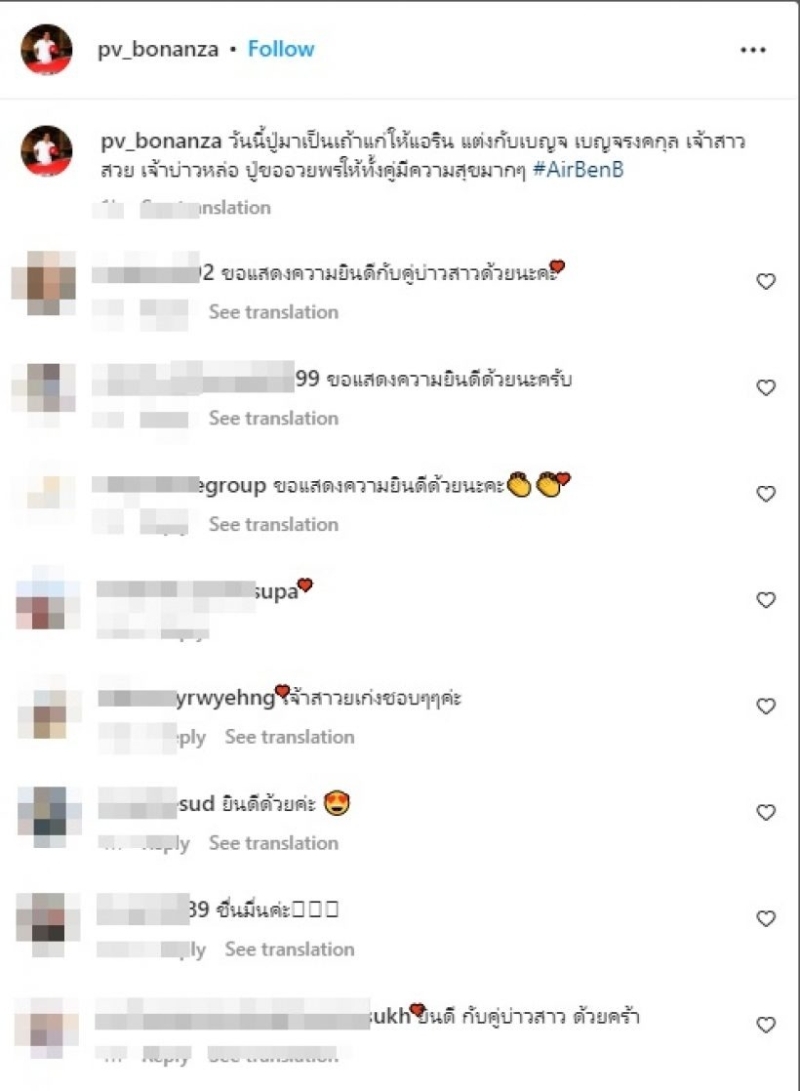Screen dimensions: 800x1091
Task: See translation of the first comment
Action: [x=273, y=312]
